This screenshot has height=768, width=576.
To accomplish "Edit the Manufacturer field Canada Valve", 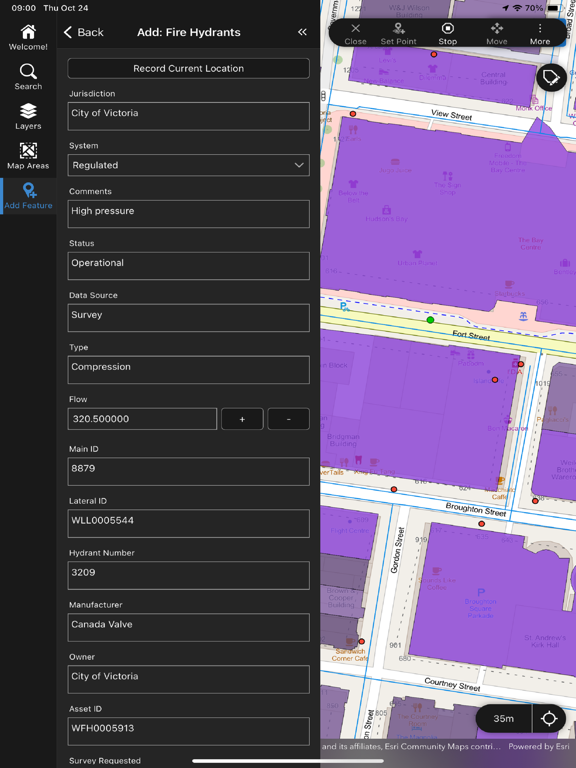I will tap(189, 627).
